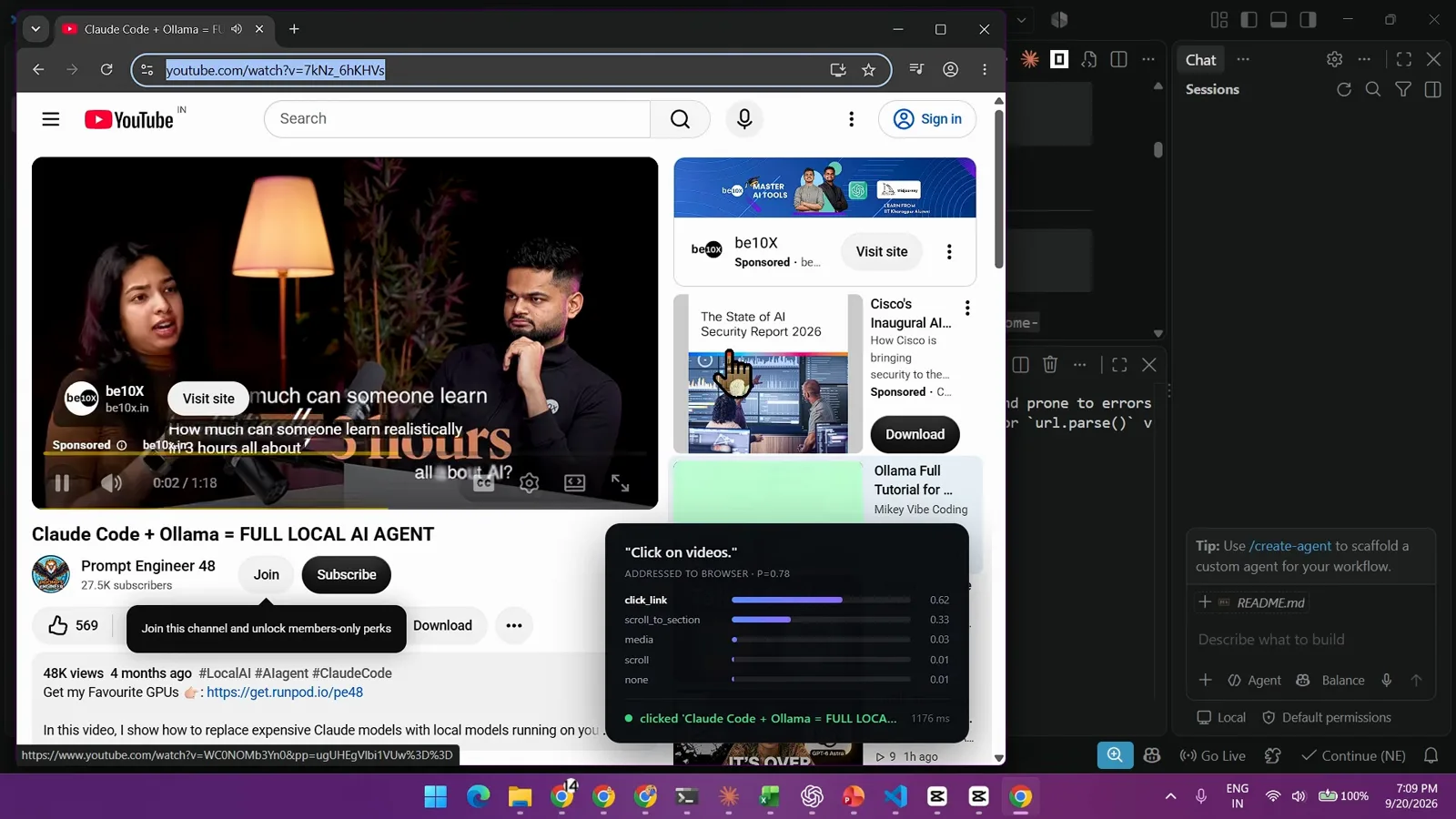Open the Default permissions dropdown
The width and height of the screenshot is (1456, 819).
pyautogui.click(x=1326, y=718)
